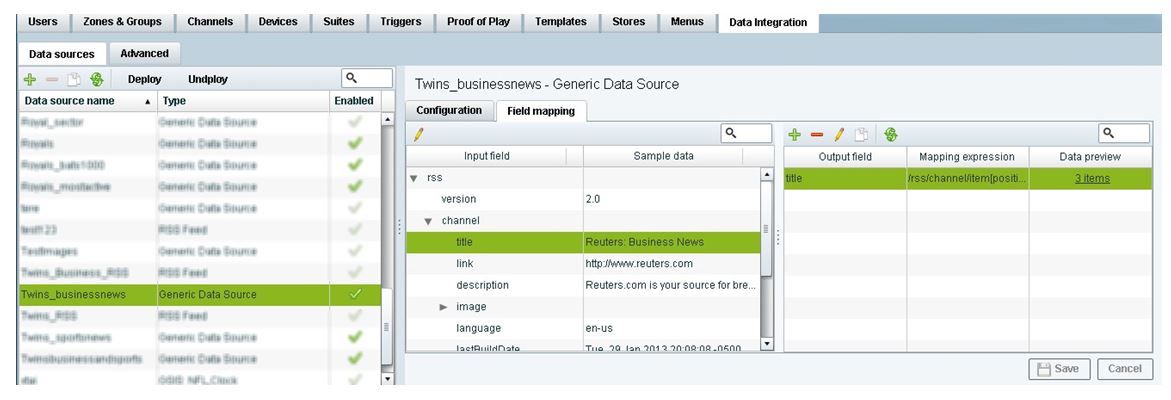Screen dimensions: 1171x400
Task: Toggle Enabled checkmark for Royal_sector row
Action: [355, 121]
